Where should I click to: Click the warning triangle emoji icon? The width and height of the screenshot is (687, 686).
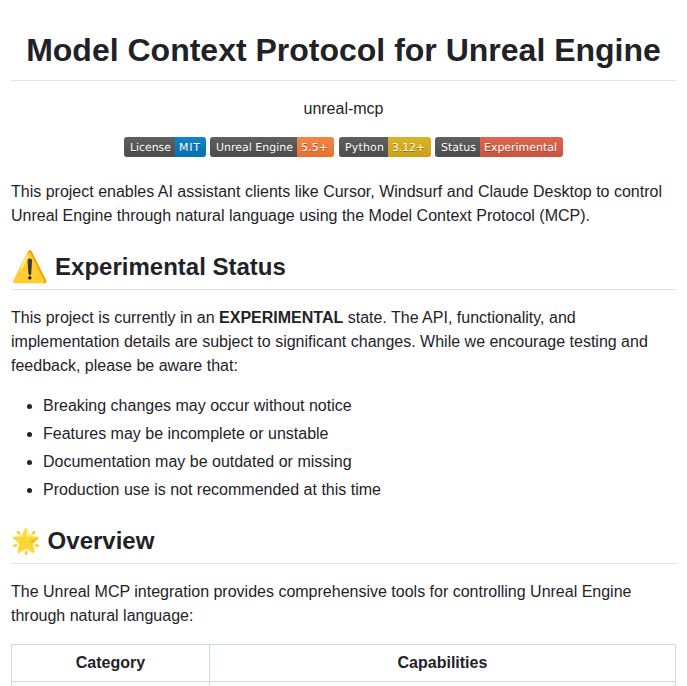(x=29, y=267)
